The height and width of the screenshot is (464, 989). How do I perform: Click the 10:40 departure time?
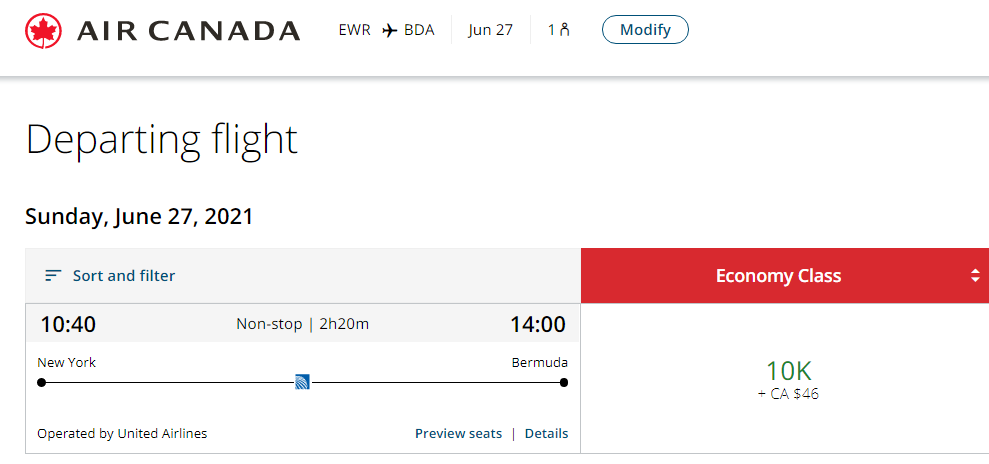[x=68, y=324]
